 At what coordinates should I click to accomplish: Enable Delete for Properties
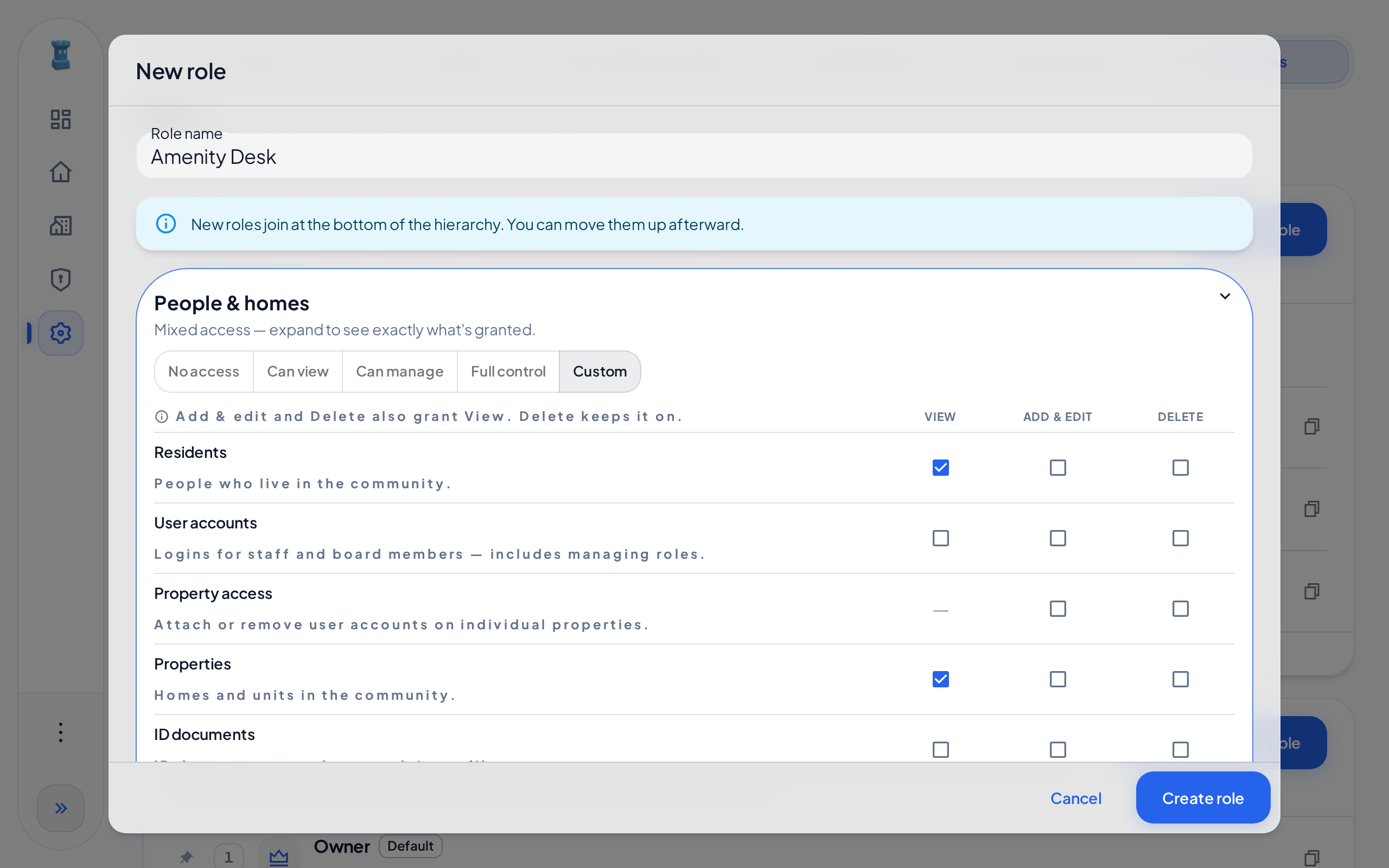click(1180, 680)
